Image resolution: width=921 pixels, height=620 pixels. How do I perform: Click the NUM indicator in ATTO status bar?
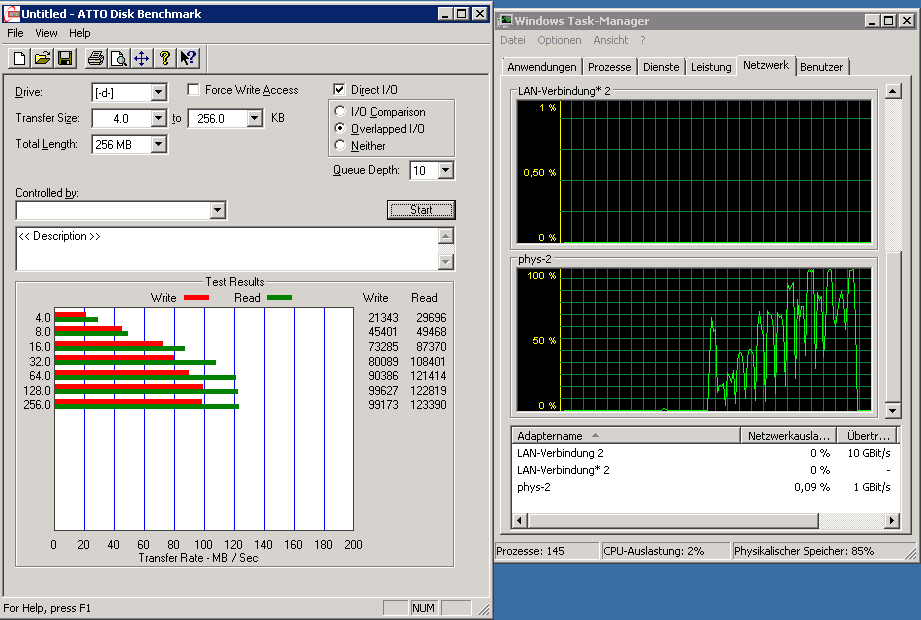[x=423, y=608]
